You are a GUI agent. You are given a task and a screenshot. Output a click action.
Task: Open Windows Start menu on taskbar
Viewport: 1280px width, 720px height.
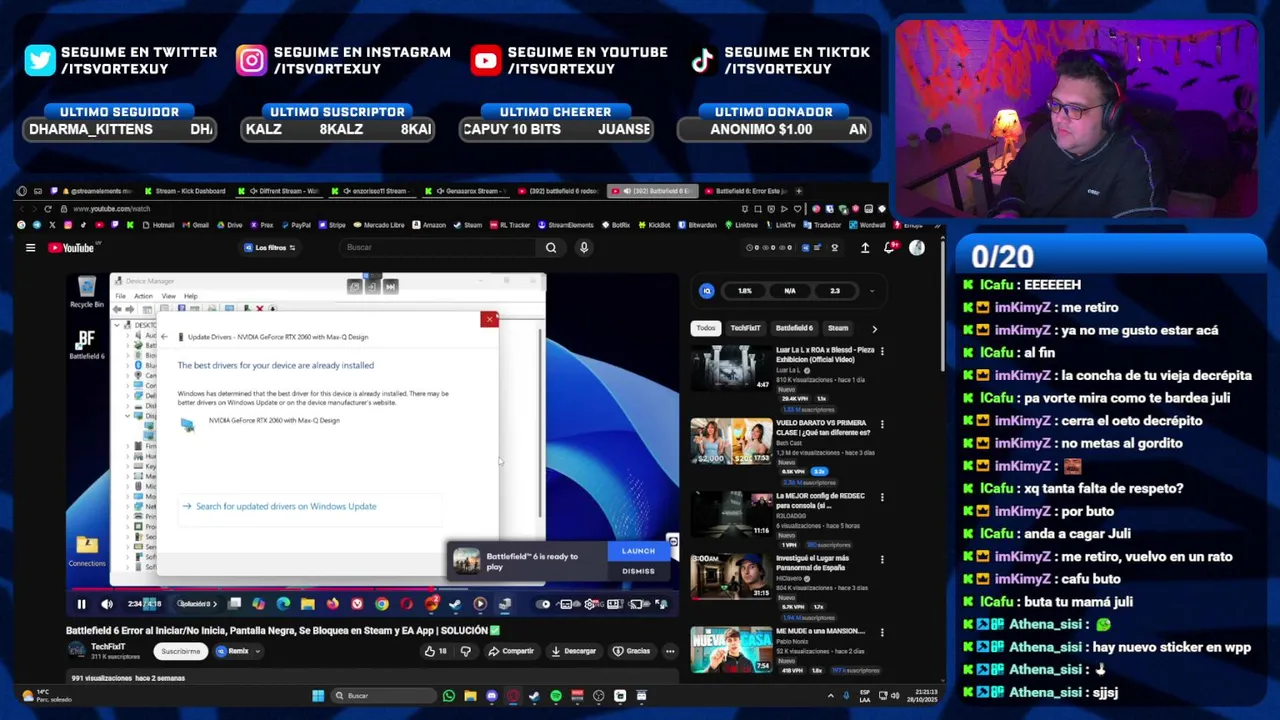(318, 696)
